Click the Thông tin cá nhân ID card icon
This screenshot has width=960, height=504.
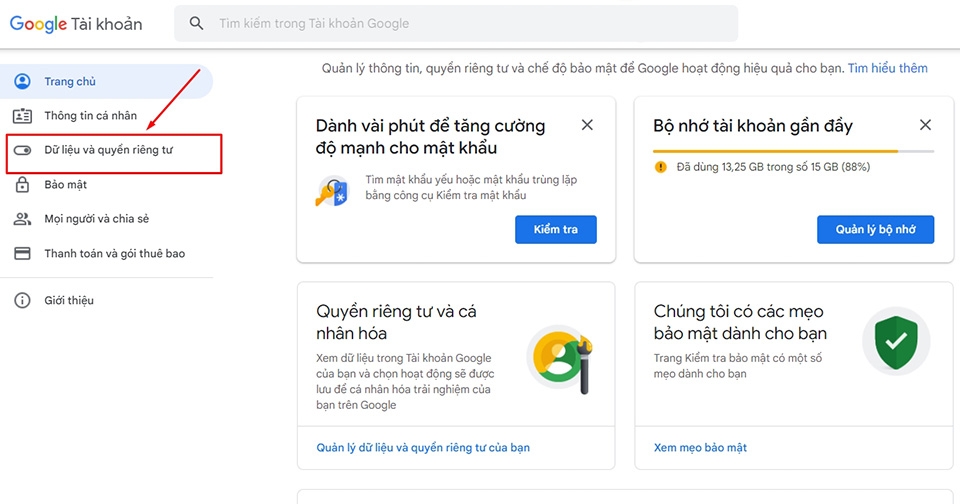(x=22, y=116)
